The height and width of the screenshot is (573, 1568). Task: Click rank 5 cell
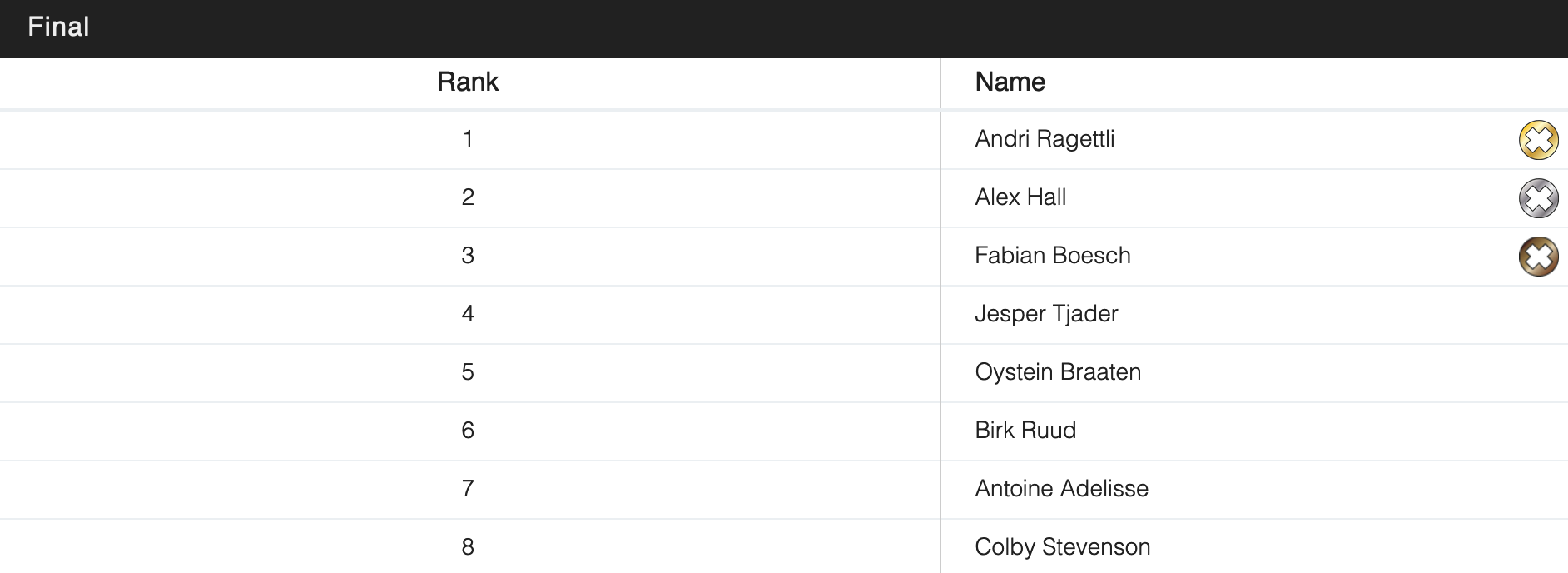click(x=468, y=372)
